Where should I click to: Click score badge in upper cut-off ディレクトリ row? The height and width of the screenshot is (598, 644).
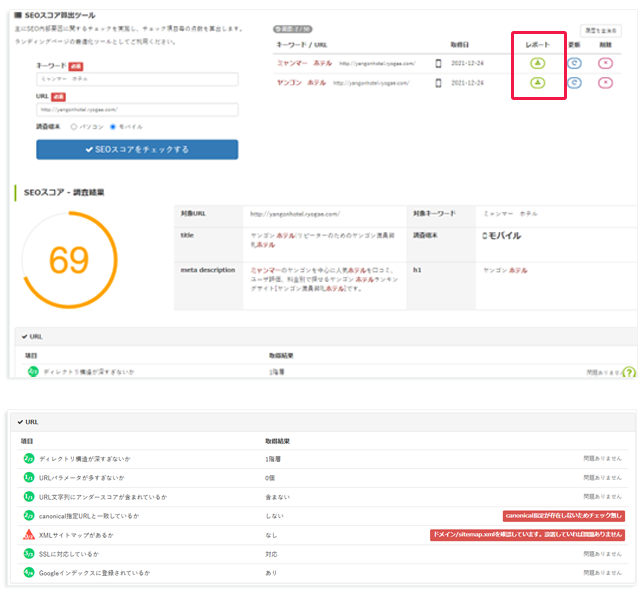click(x=33, y=371)
